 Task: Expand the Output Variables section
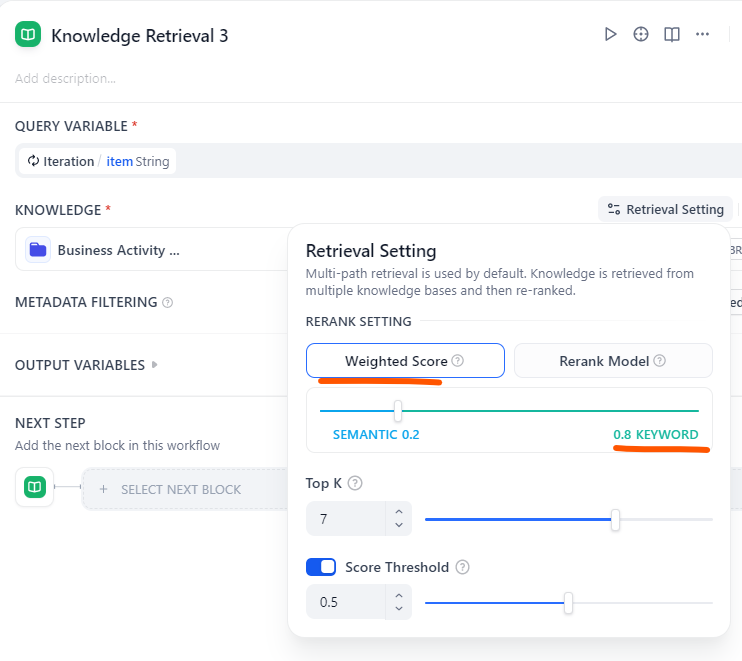click(x=155, y=365)
